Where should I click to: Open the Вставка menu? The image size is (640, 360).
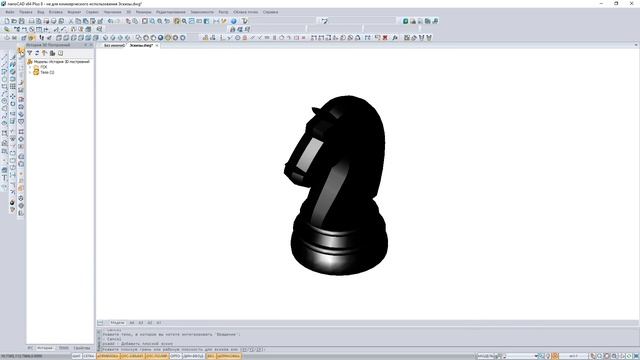(x=56, y=12)
